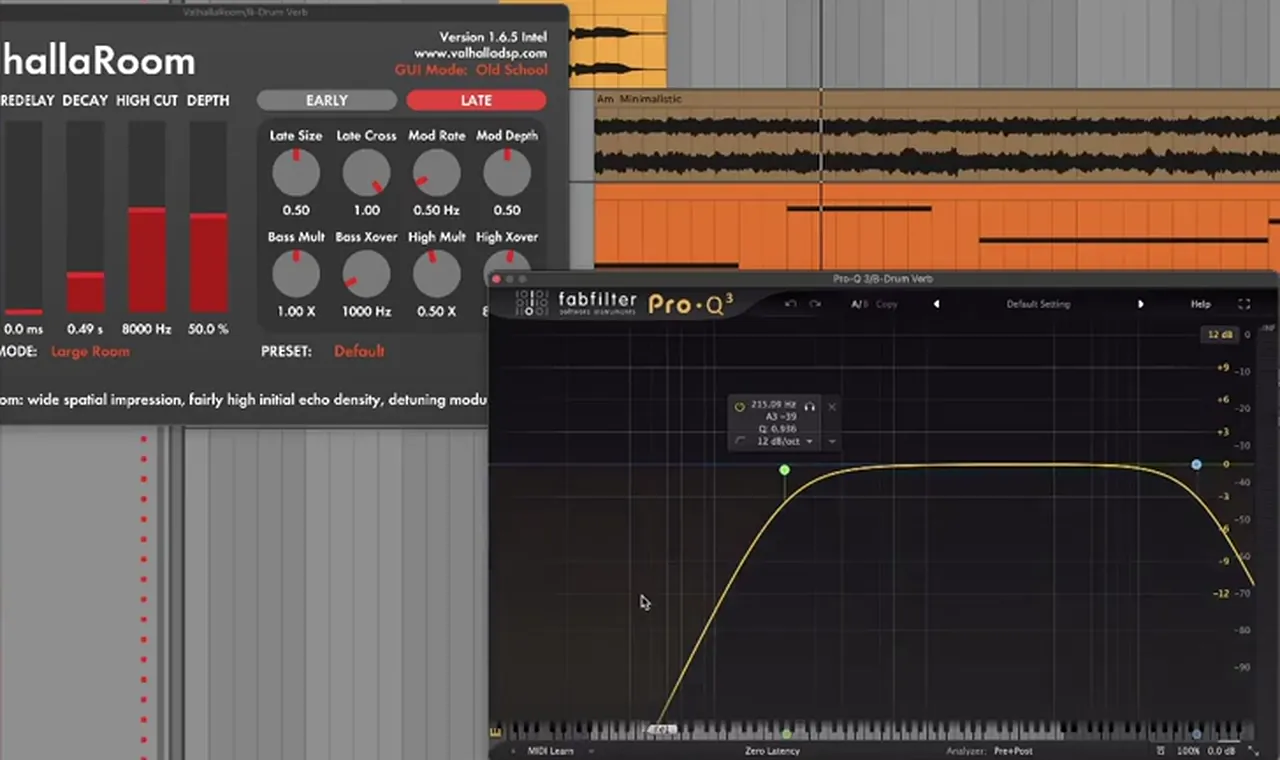Open the Default Setting preset menu
The height and width of the screenshot is (760, 1280).
[x=1038, y=304]
